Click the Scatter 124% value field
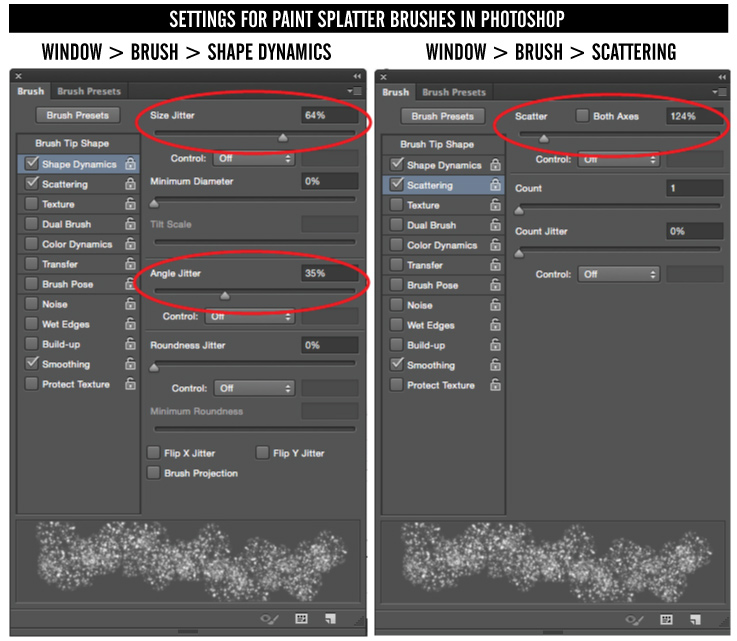The width and height of the screenshot is (737, 641). pyautogui.click(x=694, y=116)
